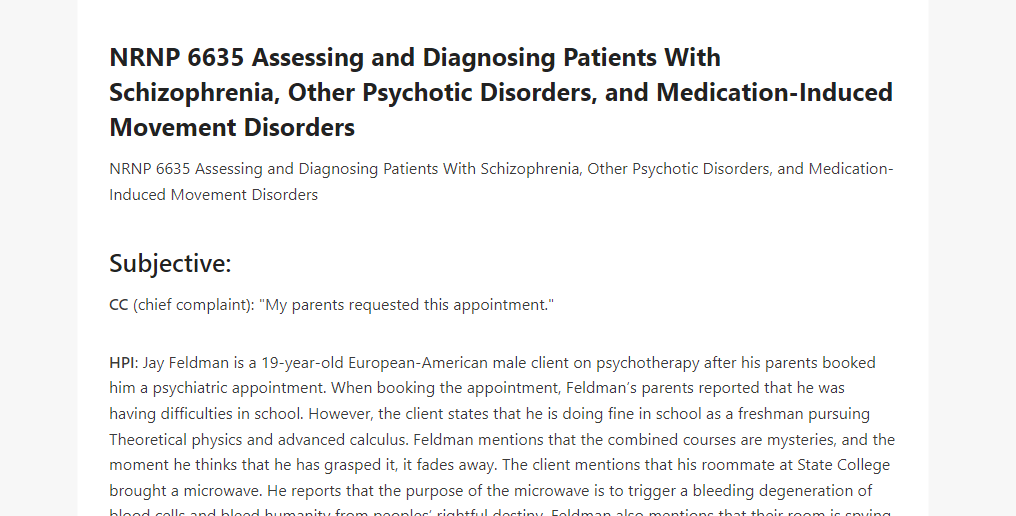1016x516 pixels.
Task: Click the bold NRNP 6635 main title heading
Action: click(x=501, y=92)
